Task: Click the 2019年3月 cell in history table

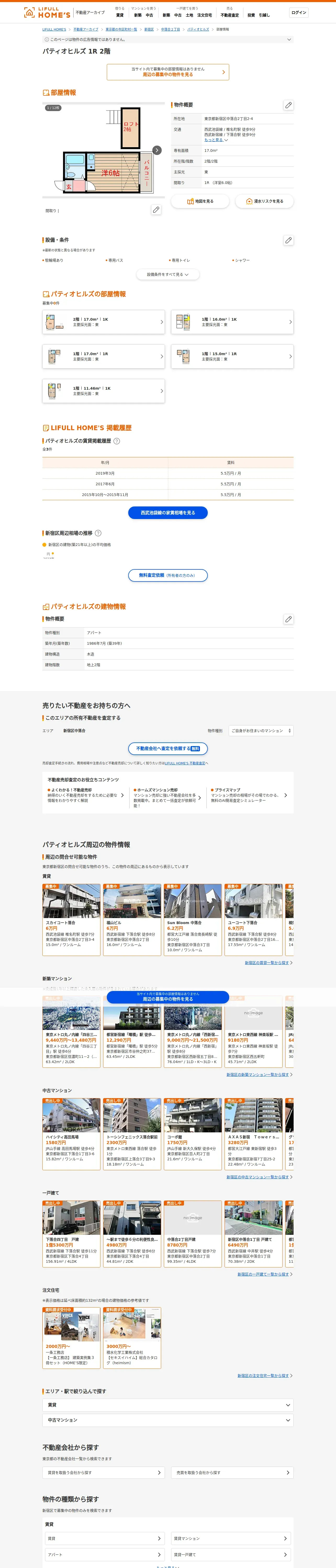Action: 105,473
